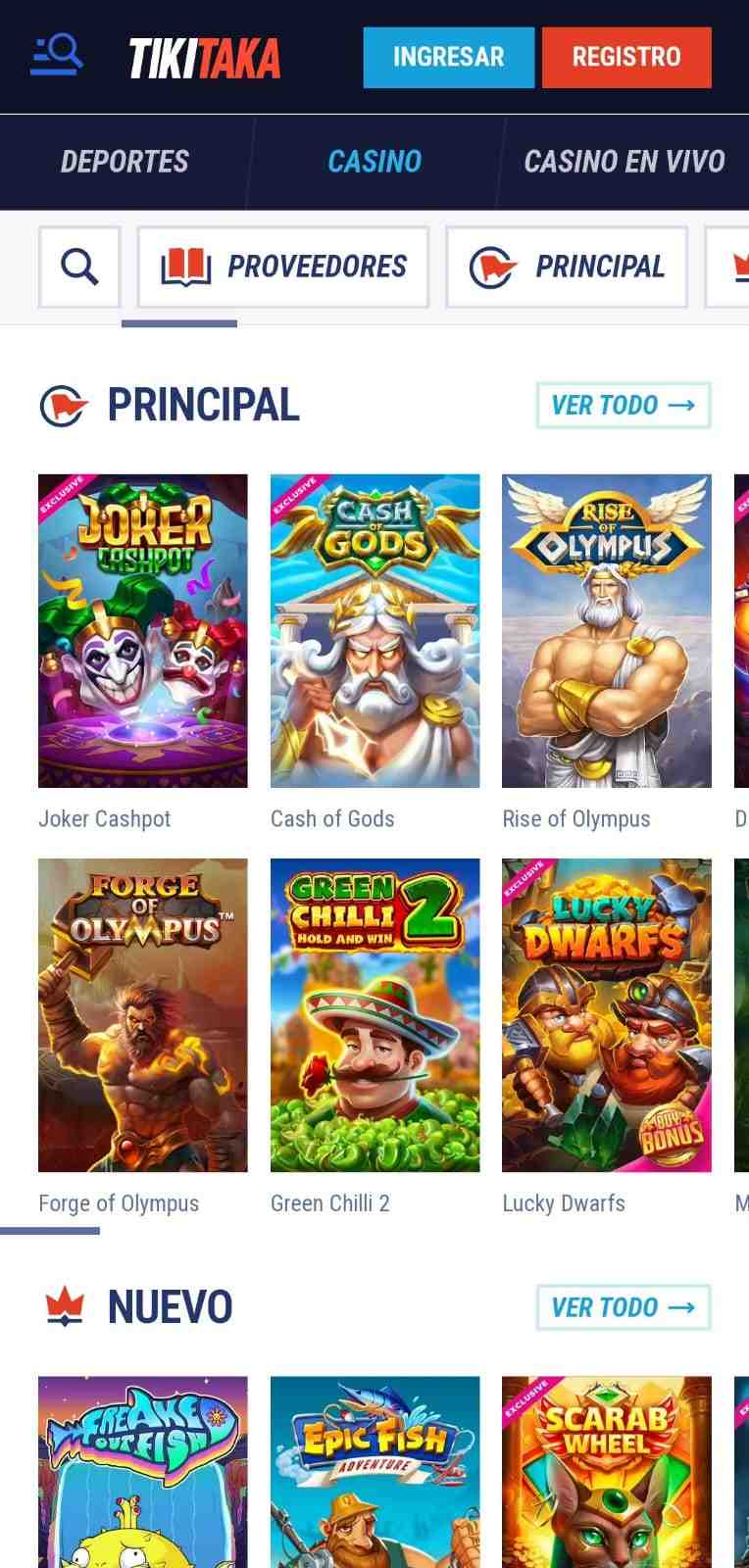Select the Casino tab

pyautogui.click(x=374, y=162)
